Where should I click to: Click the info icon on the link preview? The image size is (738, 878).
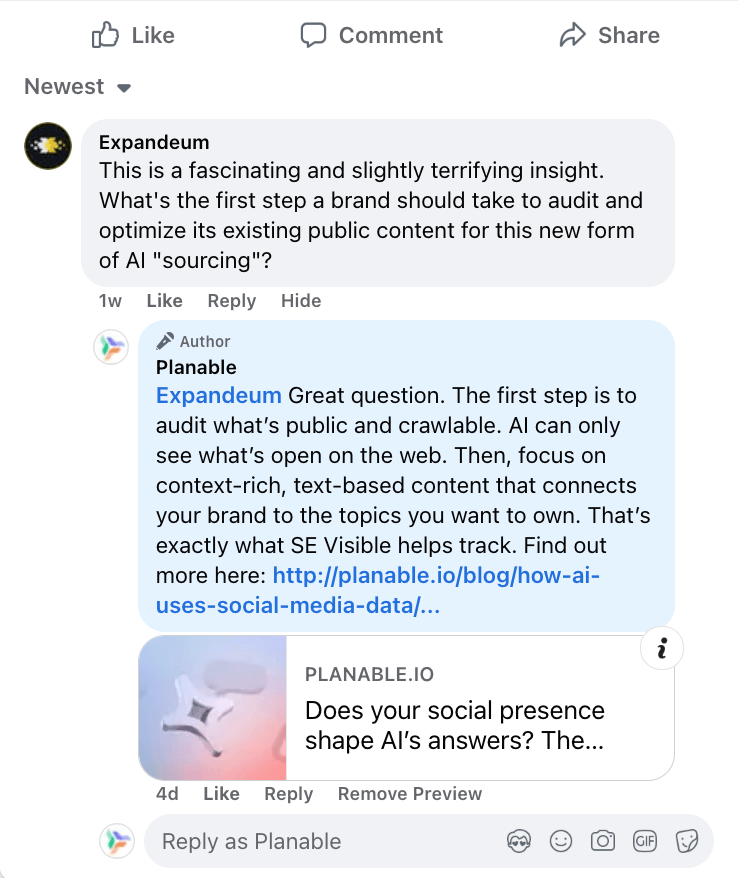tap(661, 648)
